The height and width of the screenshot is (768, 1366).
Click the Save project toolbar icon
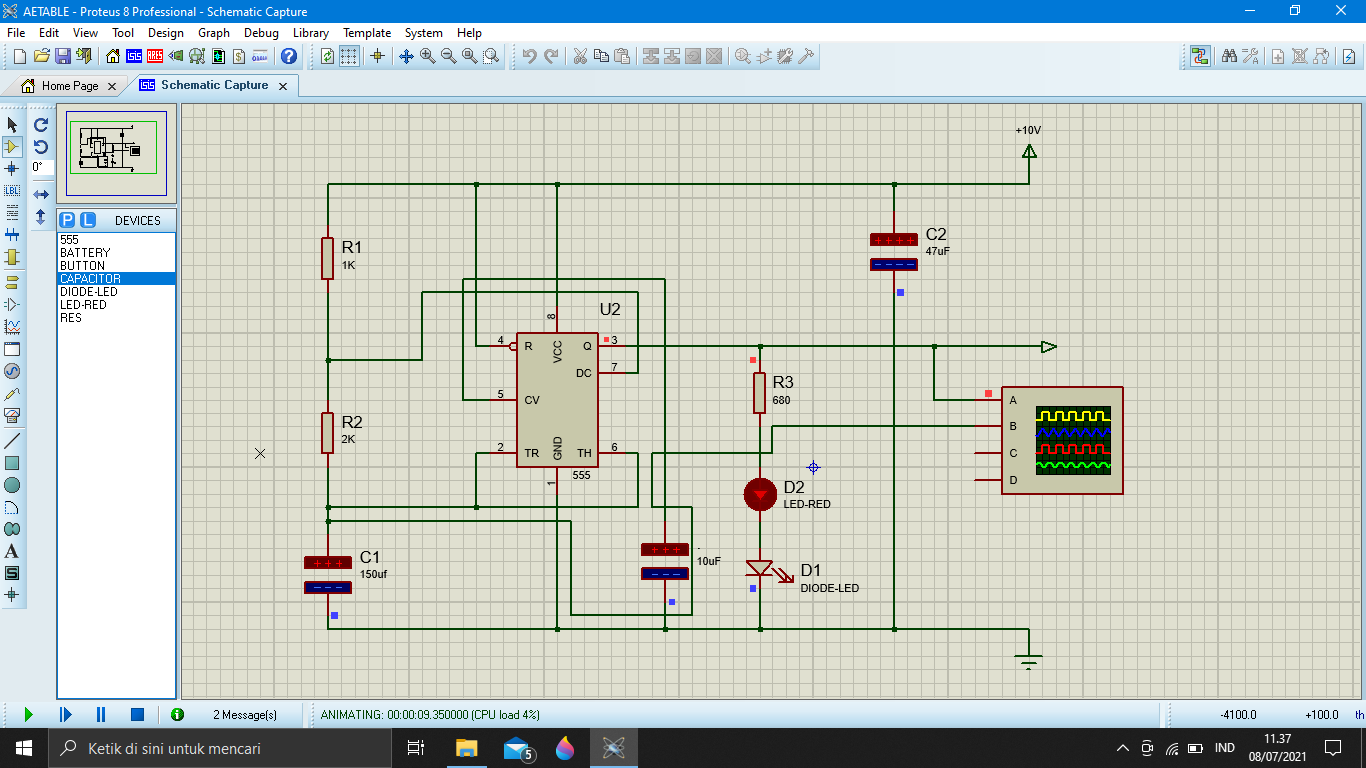click(62, 56)
